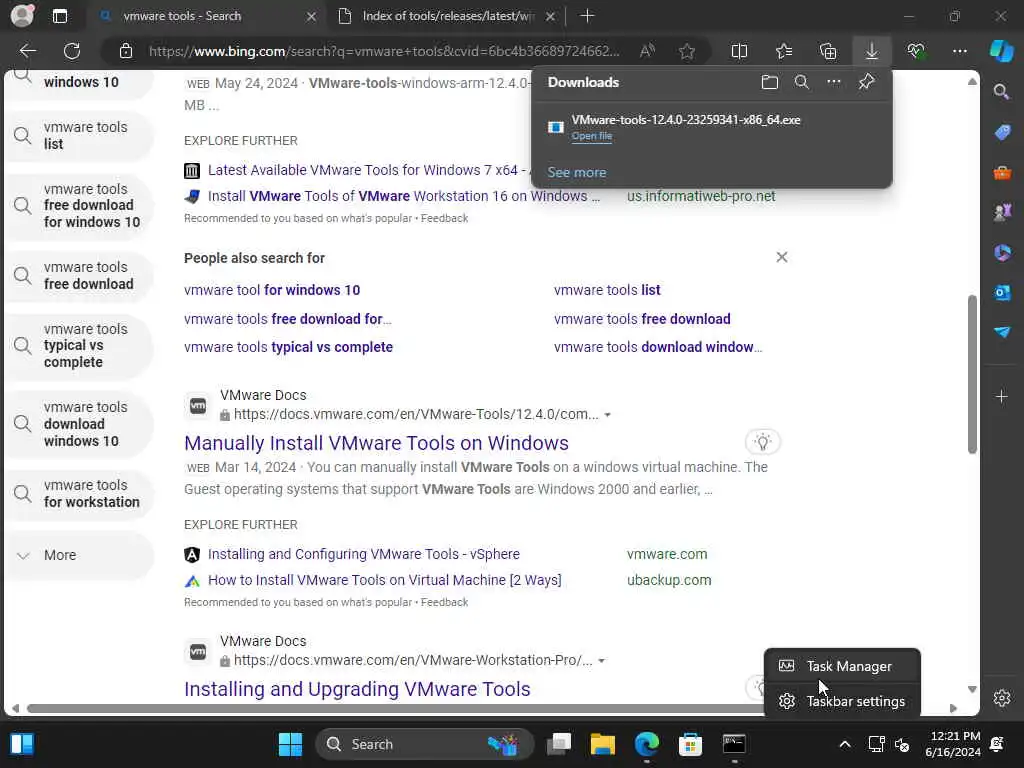Select vmware tools for workstation sidebar suggestion
Screen dimensions: 1024x768
78,494
